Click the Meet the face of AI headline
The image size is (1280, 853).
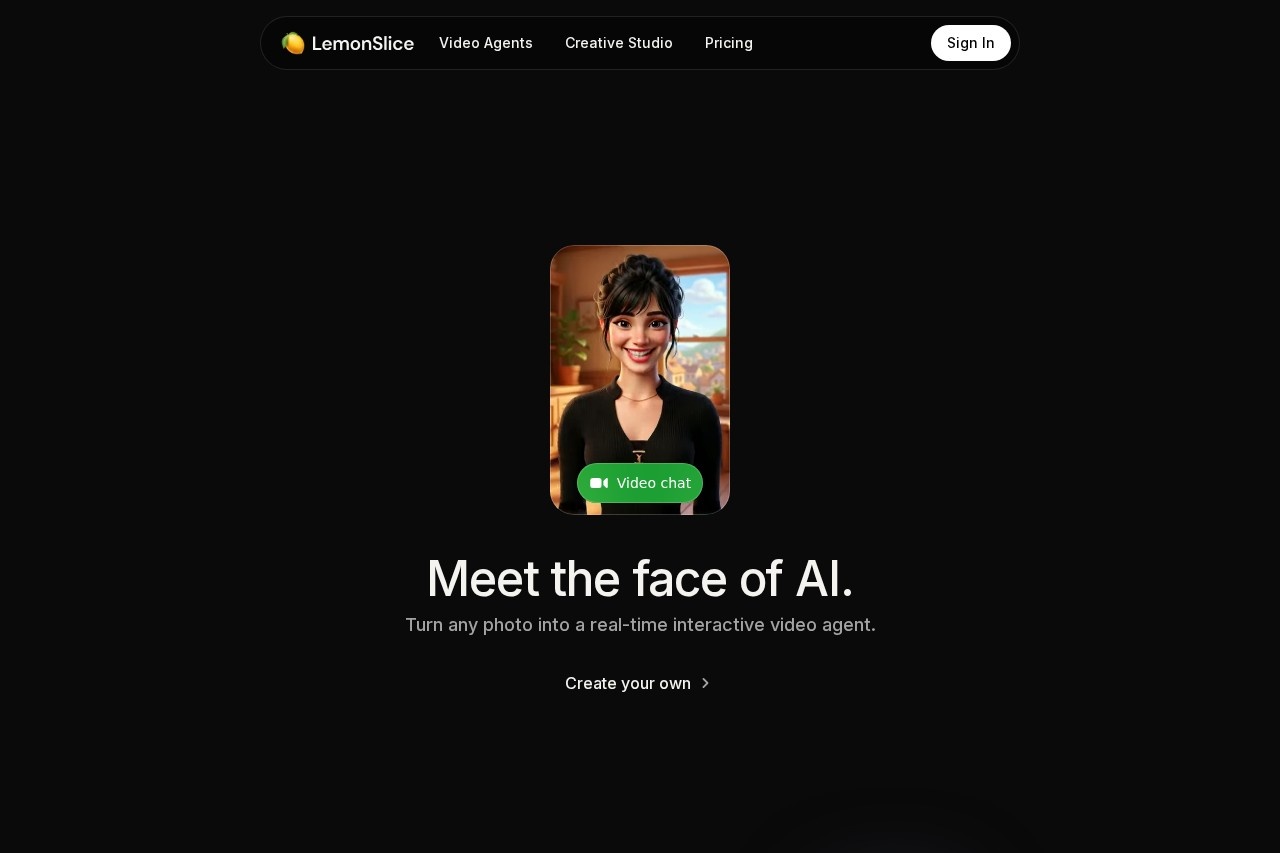(x=640, y=578)
